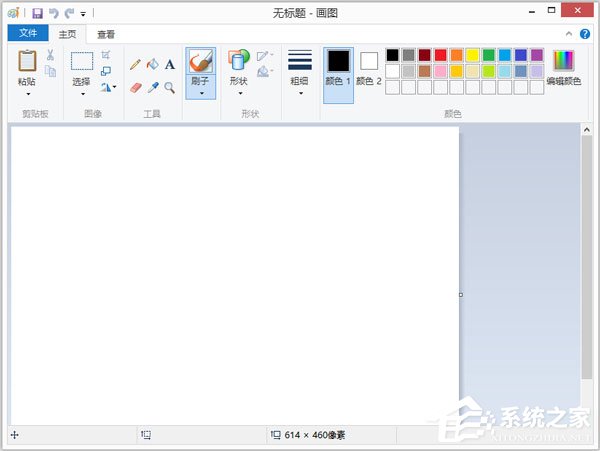This screenshot has height=451, width=600.
Task: Open the 选择 selection dropdown arrow
Action: point(82,93)
